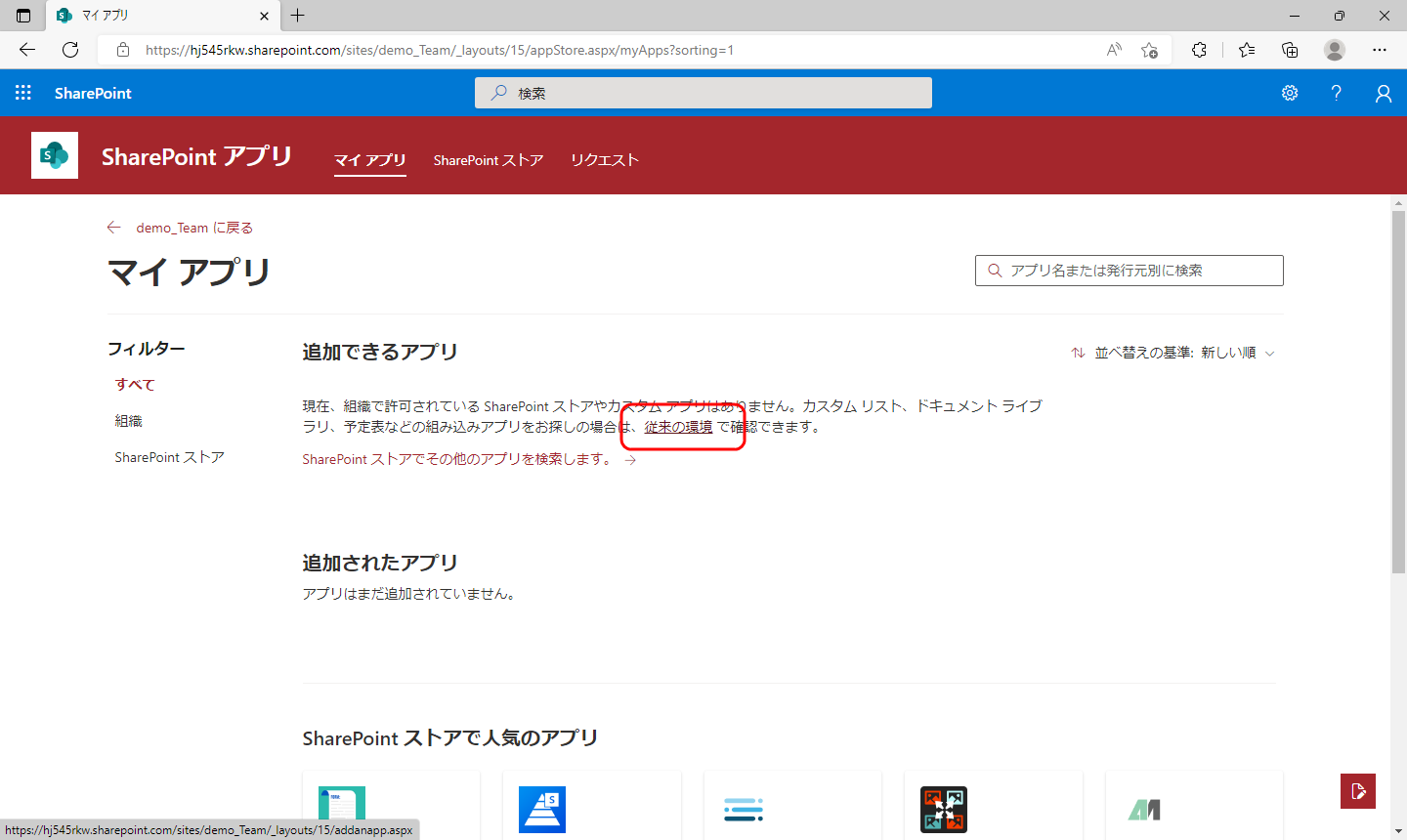Click the magnifier icon in app search field
This screenshot has height=840, width=1407.
coord(995,271)
